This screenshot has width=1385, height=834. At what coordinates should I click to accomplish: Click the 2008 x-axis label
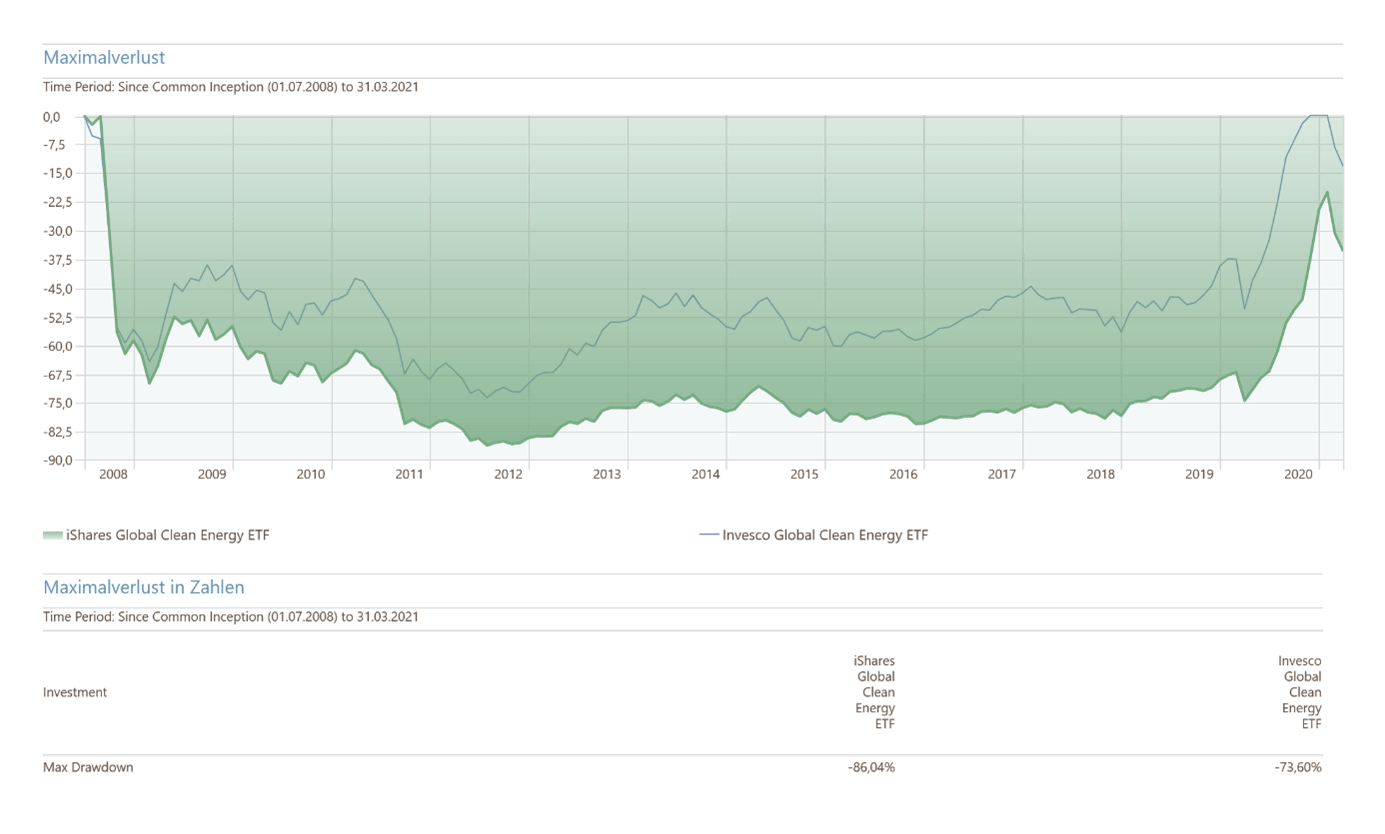coord(113,475)
